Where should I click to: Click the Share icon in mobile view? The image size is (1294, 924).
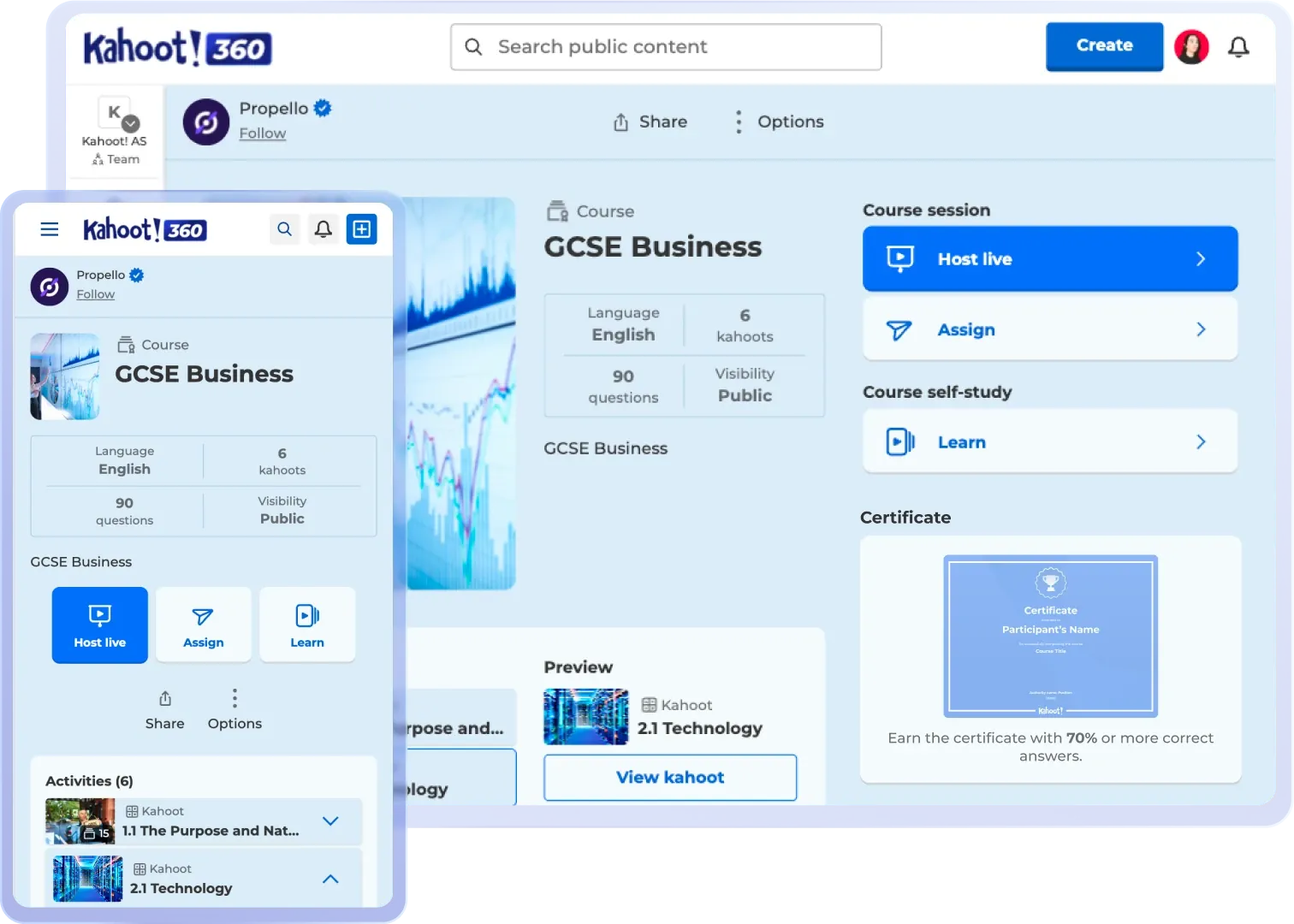[165, 699]
